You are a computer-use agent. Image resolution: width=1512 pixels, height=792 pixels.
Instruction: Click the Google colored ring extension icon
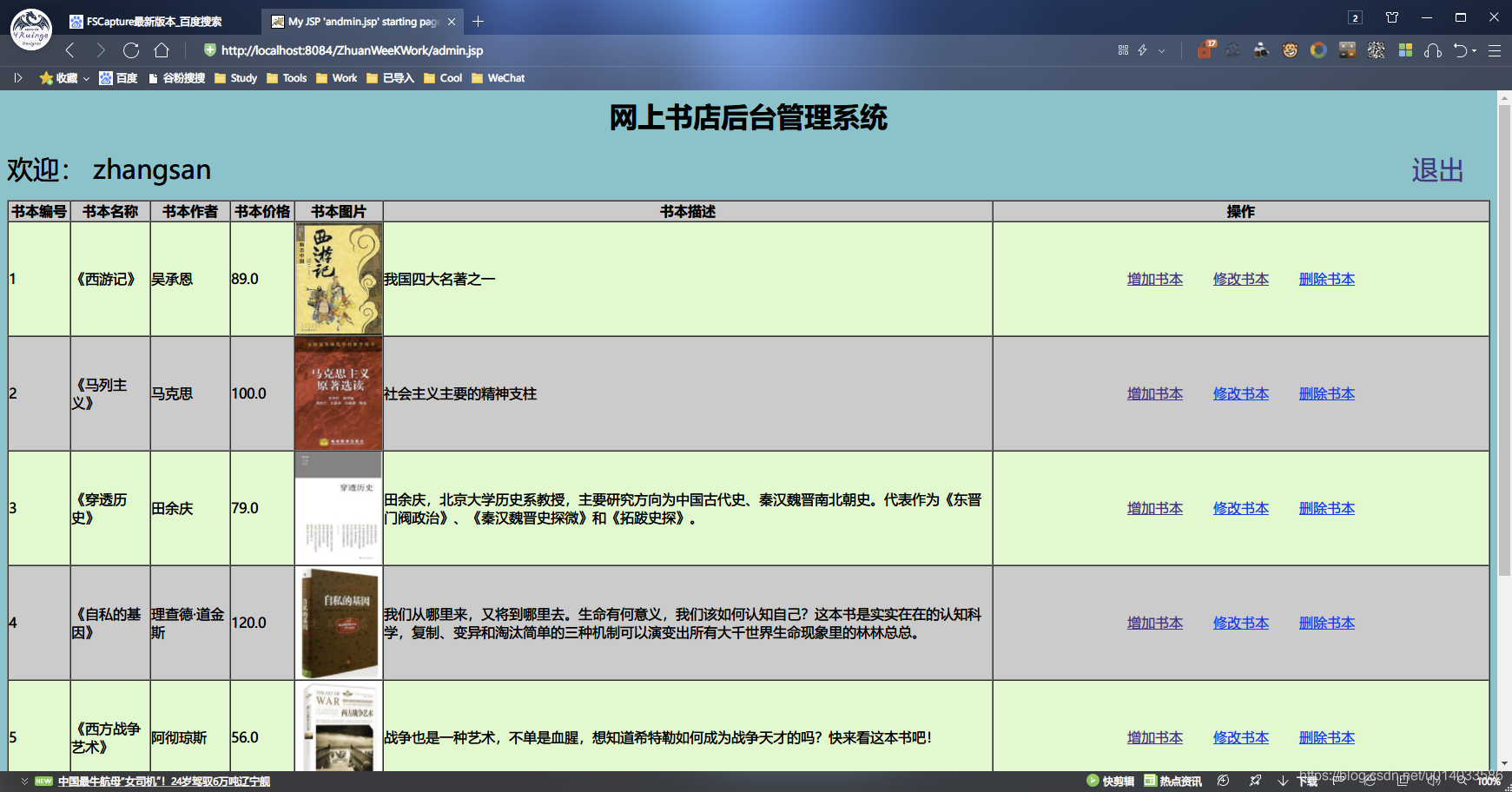coord(1318,50)
